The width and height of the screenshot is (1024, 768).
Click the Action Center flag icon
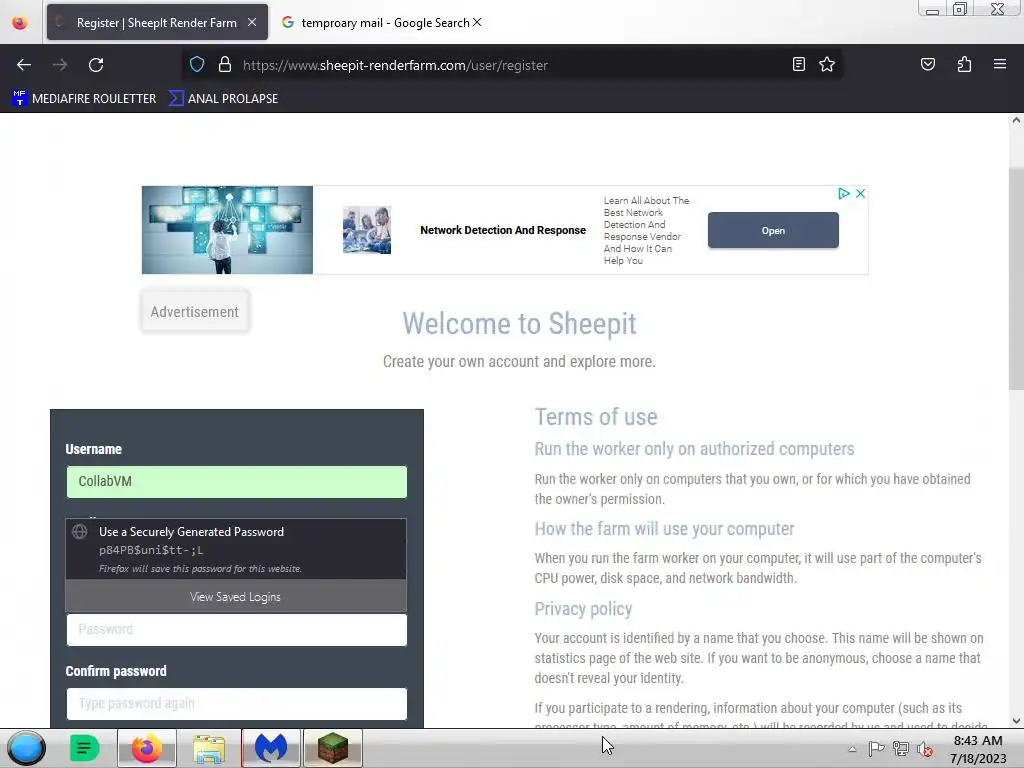[x=876, y=748]
